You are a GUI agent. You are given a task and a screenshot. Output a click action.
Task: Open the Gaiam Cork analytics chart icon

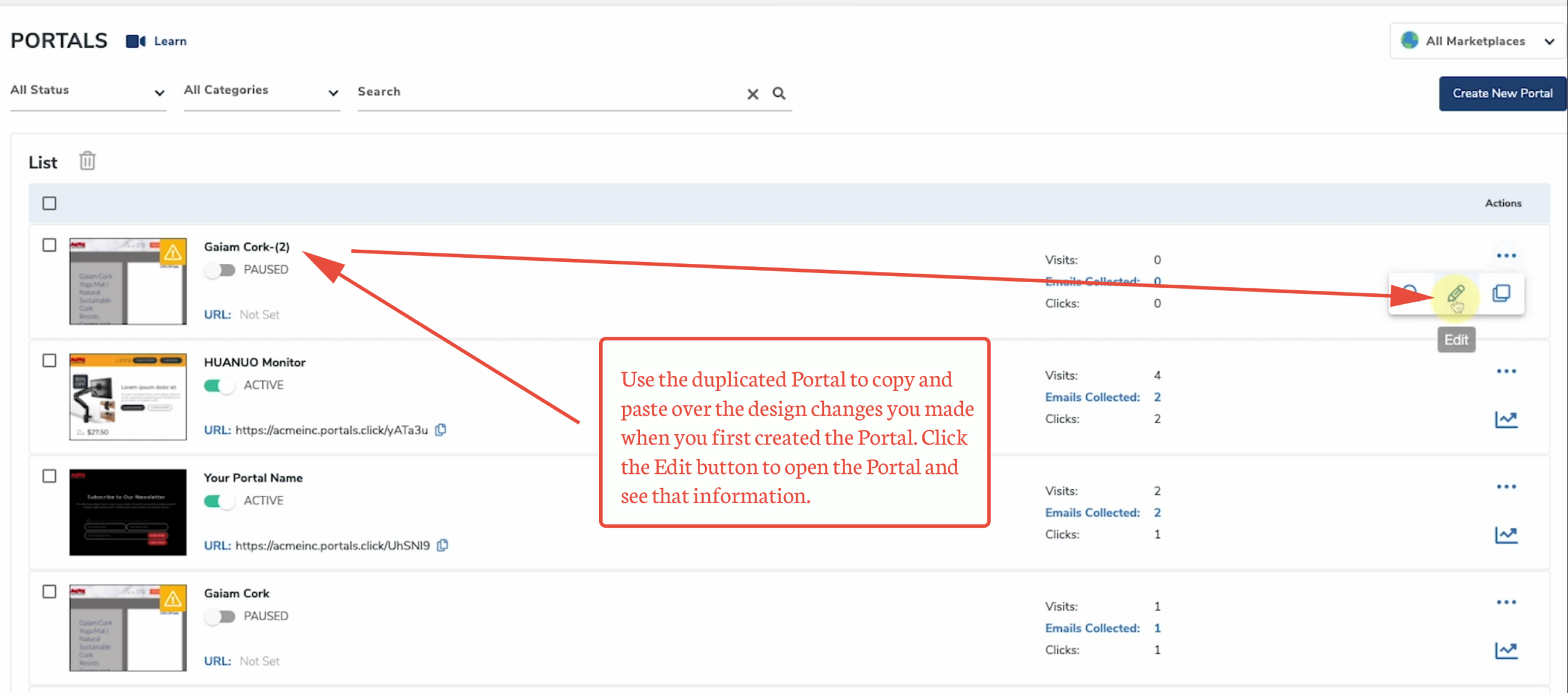pos(1506,650)
